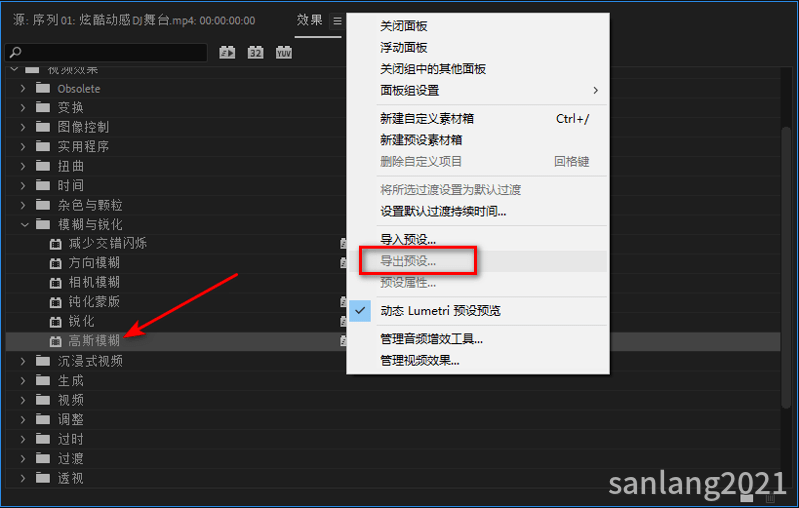
Task: Click the 生成 folder icon
Action: click(x=43, y=381)
